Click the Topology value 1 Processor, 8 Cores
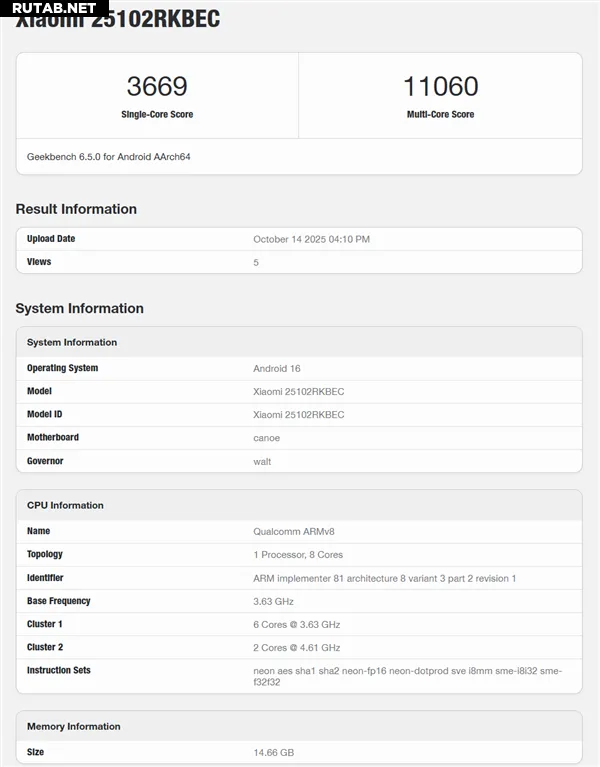This screenshot has height=767, width=600. coord(298,554)
